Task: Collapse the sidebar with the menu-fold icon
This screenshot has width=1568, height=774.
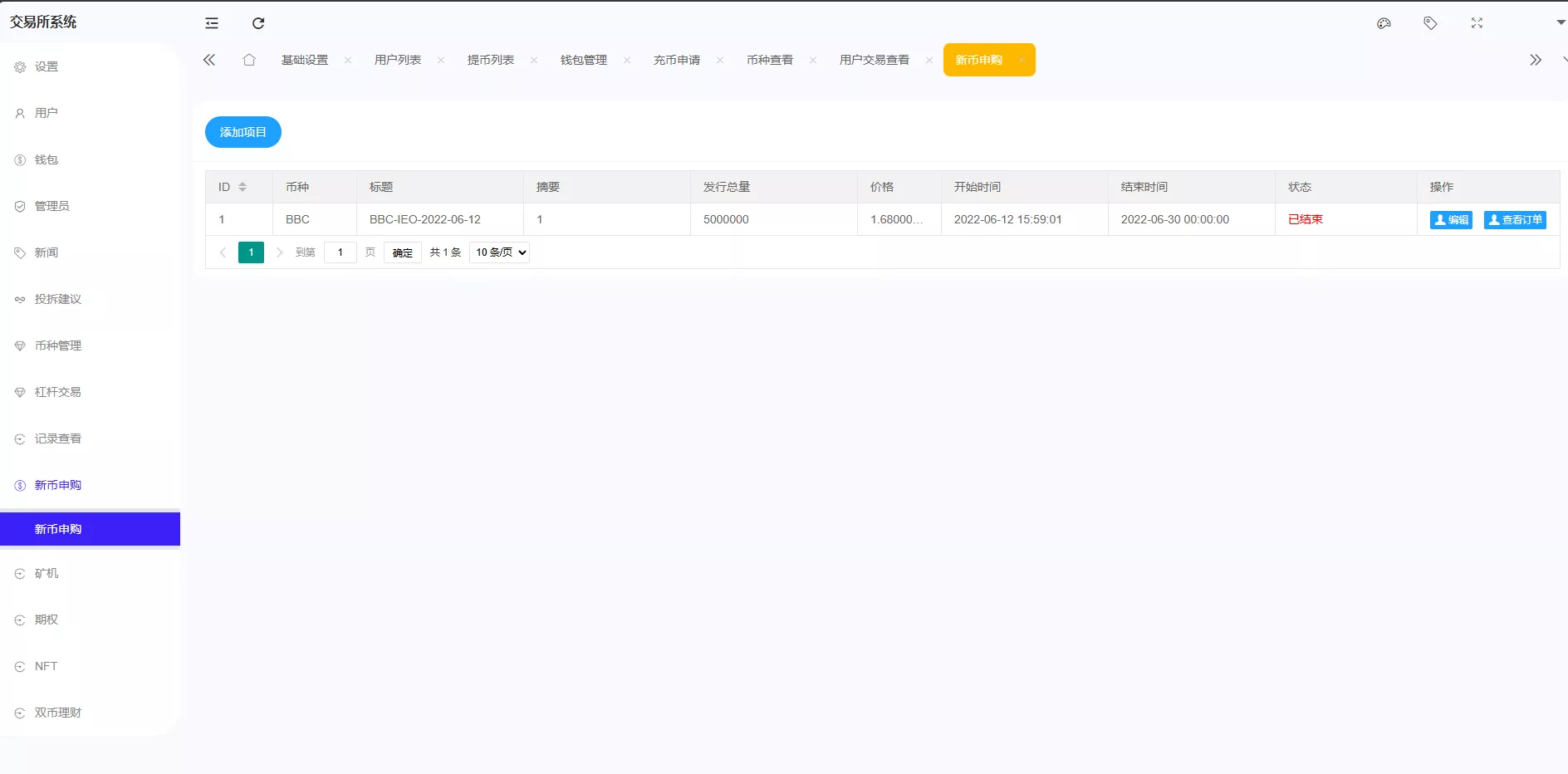Action: tap(212, 23)
